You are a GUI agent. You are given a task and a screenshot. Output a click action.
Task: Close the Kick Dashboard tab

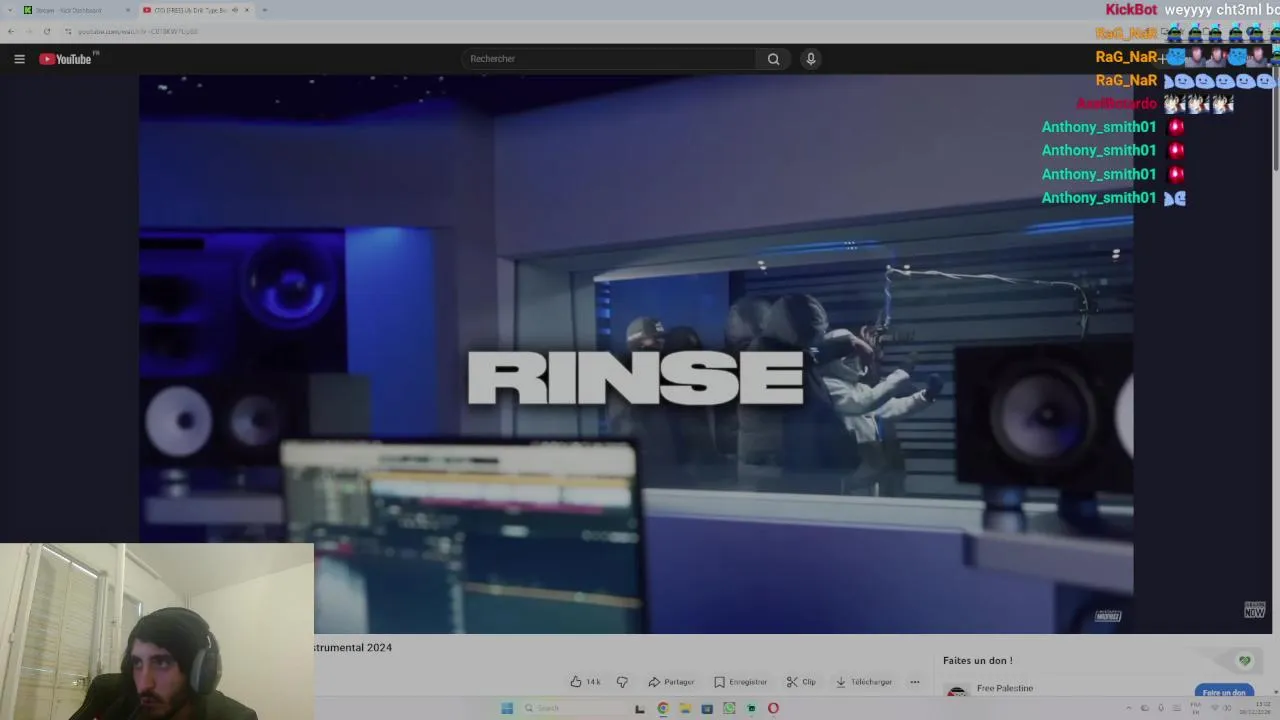pos(128,10)
